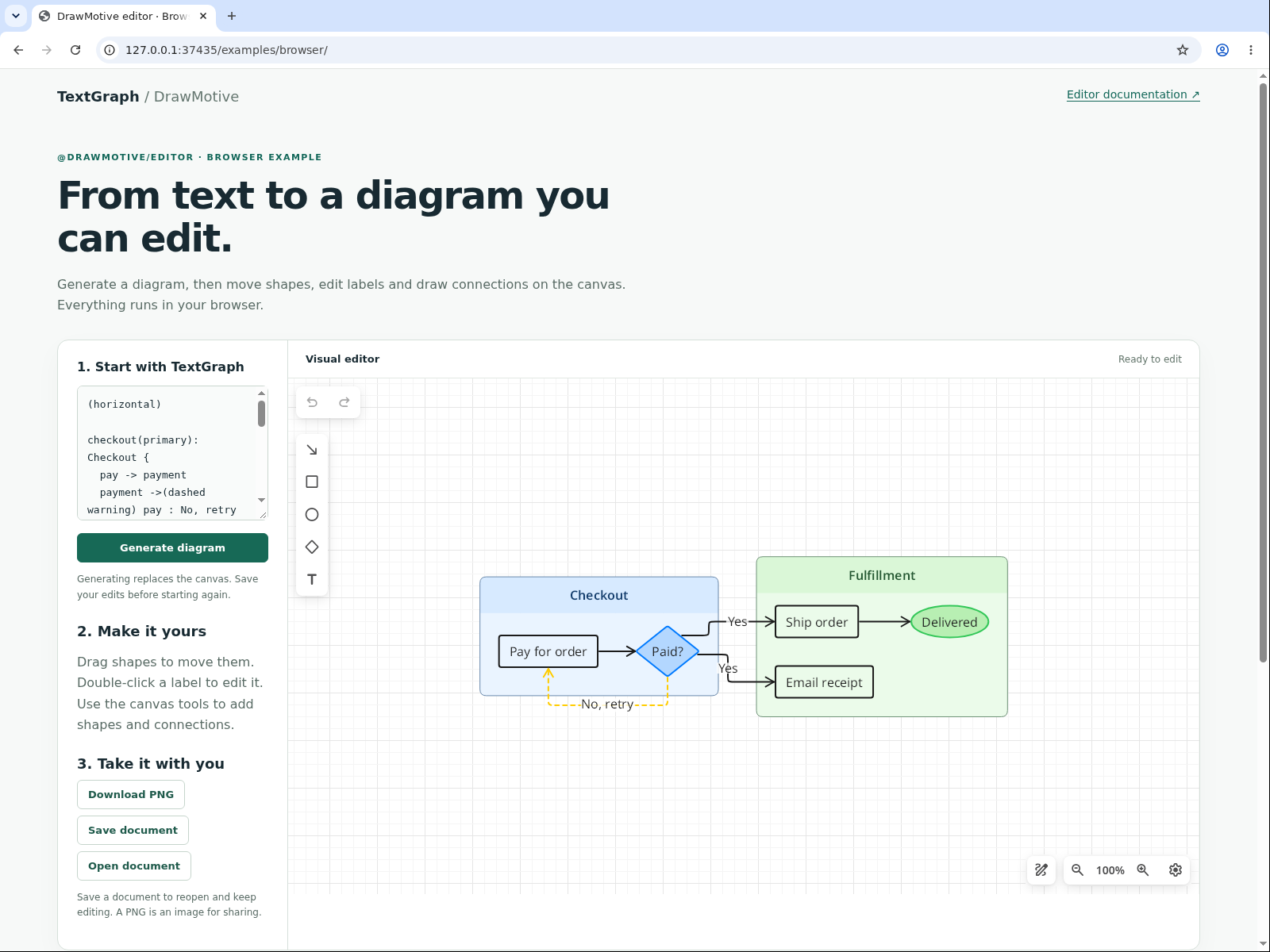This screenshot has height=952, width=1270.
Task: Click the Yes label toward Email receipt
Action: 728,669
